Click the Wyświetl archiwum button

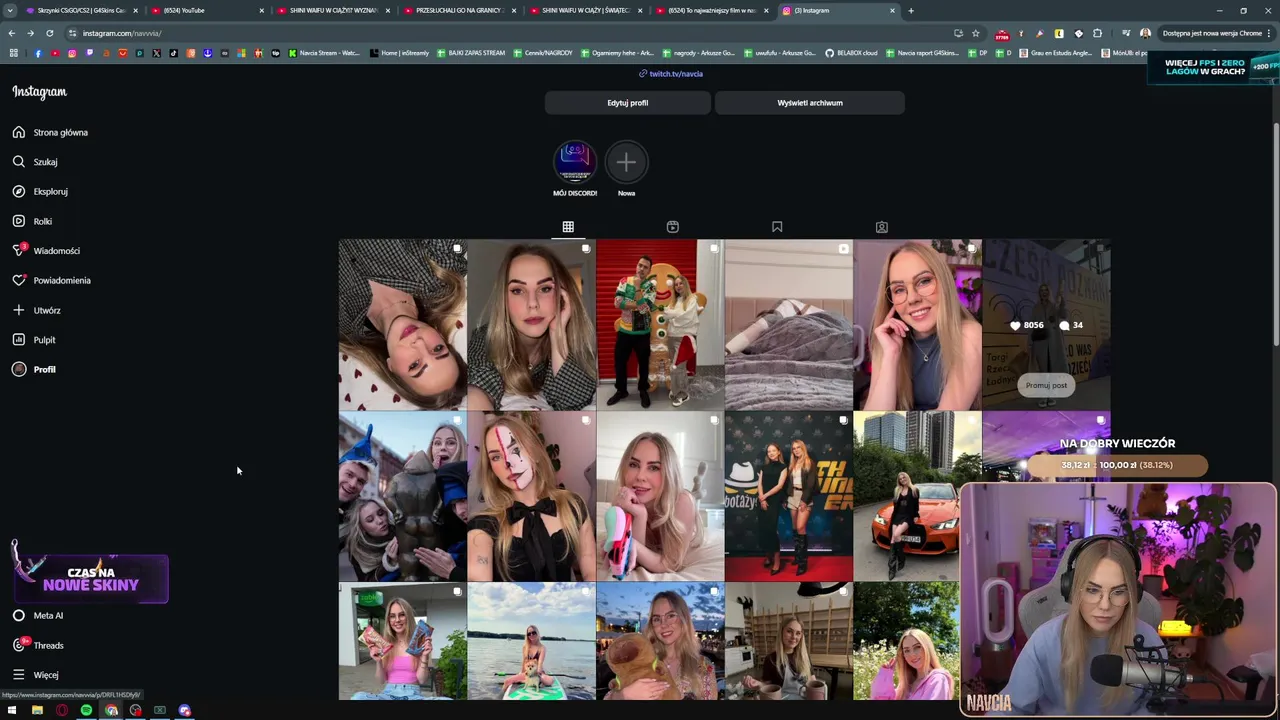tap(810, 103)
